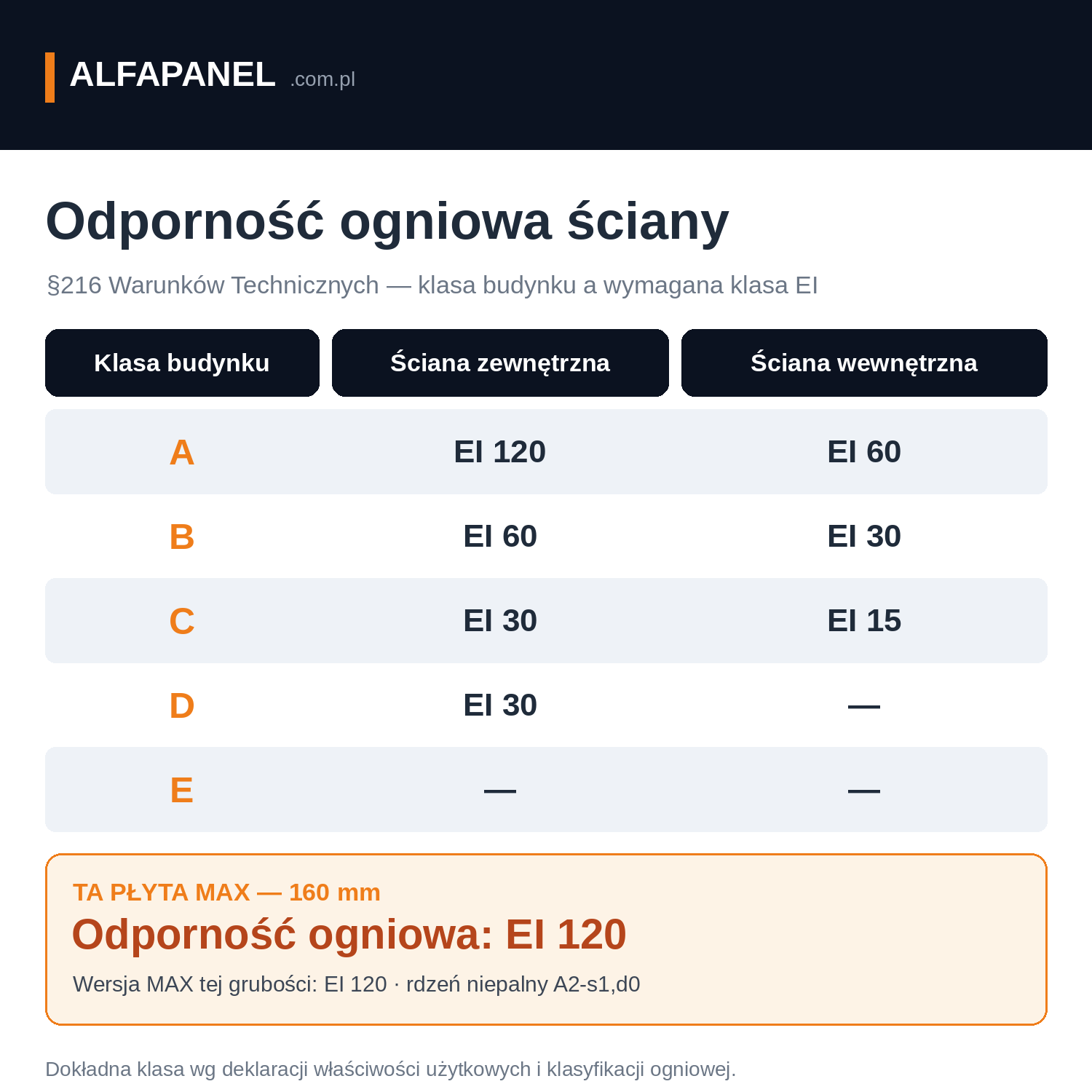Select the Ściana wewnętrzna column header
The height and width of the screenshot is (1092, 1092).
pyautogui.click(x=864, y=363)
